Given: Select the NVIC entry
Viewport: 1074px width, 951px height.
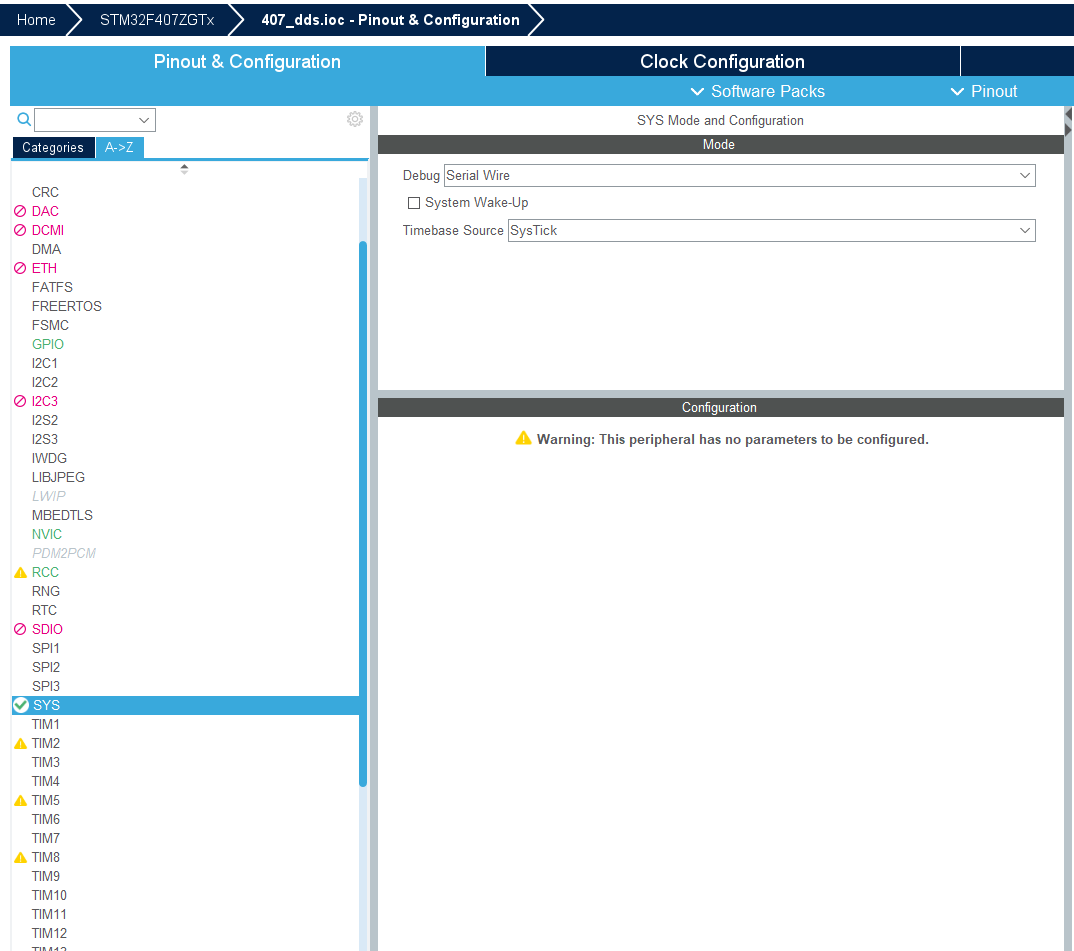Looking at the screenshot, I should (47, 534).
